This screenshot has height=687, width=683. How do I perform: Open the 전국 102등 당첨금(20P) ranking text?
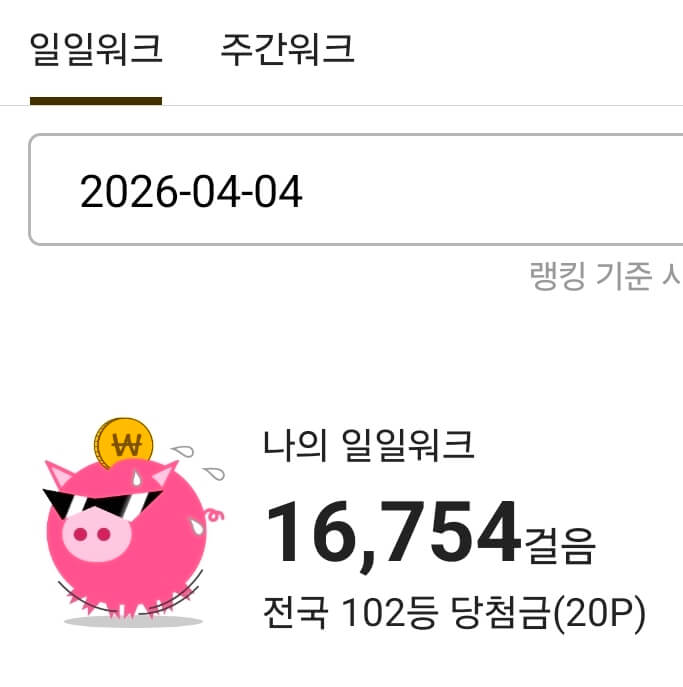[x=454, y=612]
